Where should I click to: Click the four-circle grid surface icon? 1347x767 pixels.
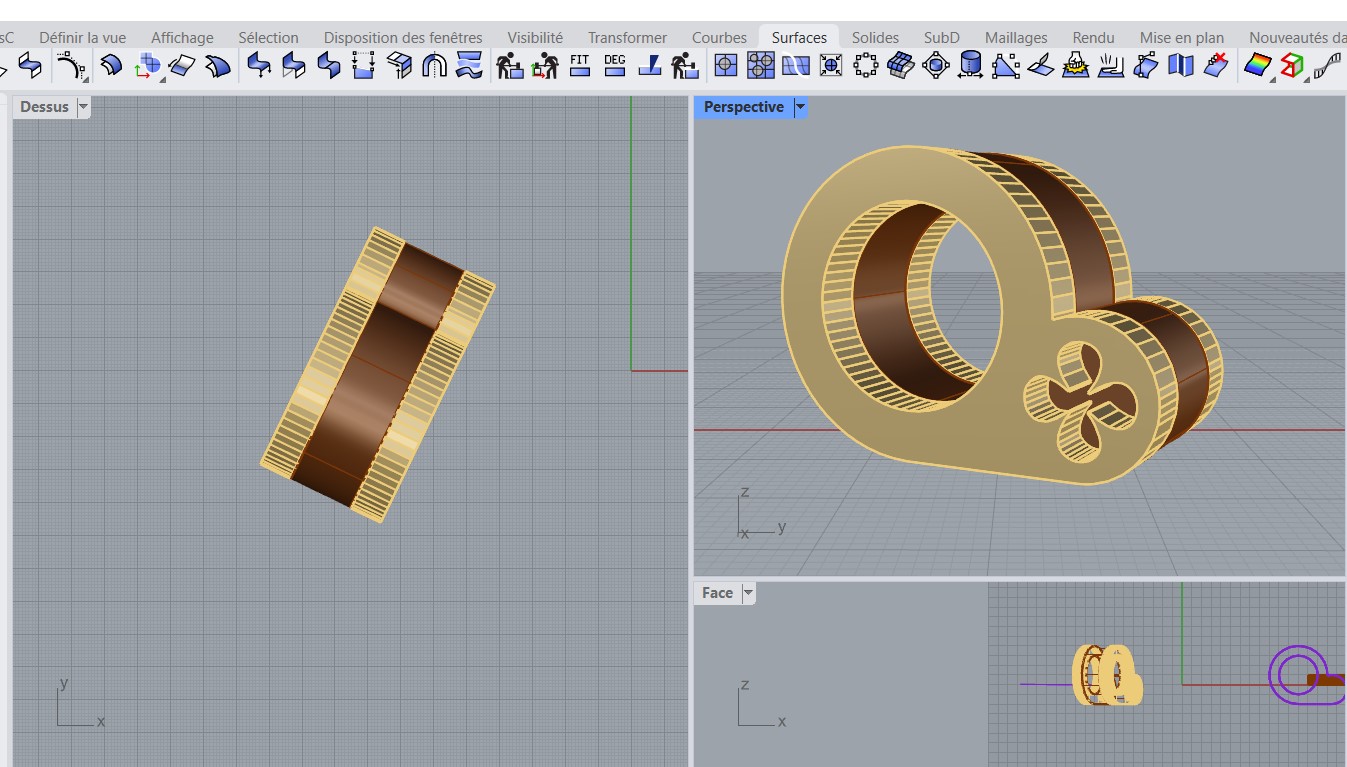(761, 66)
